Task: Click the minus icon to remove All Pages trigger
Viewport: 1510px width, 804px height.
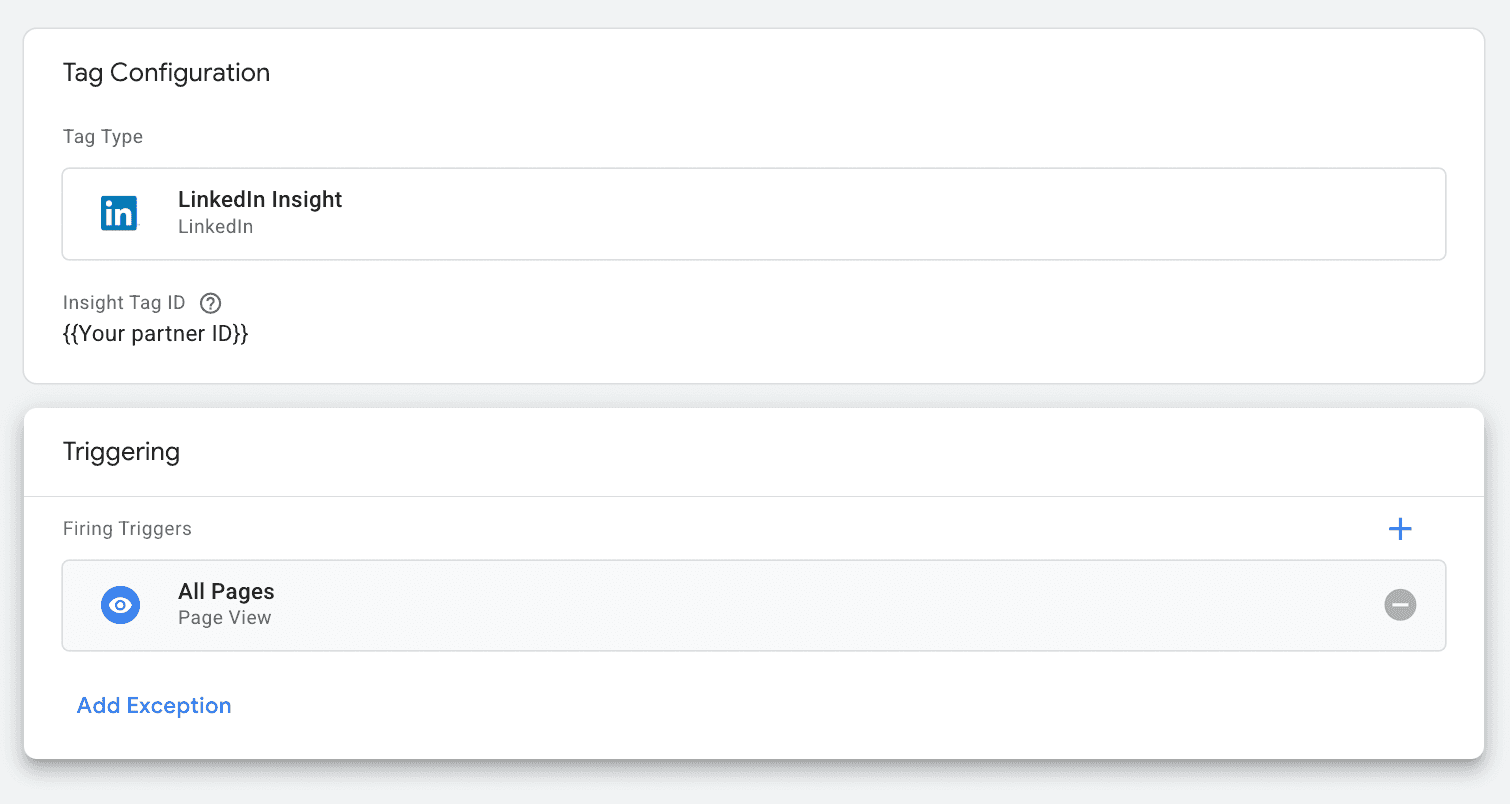Action: (x=1400, y=605)
